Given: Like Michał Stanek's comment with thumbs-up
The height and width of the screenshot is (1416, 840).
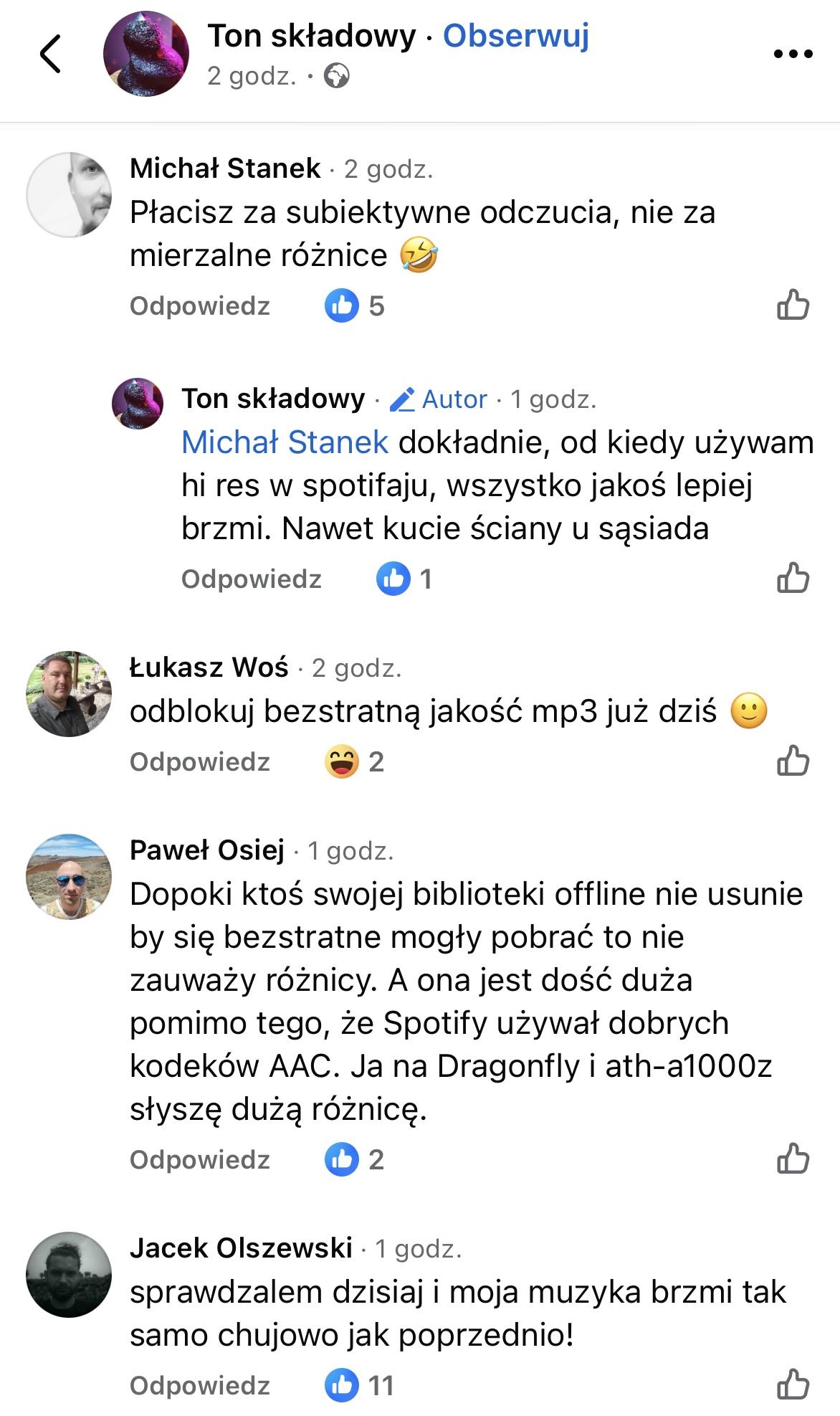Looking at the screenshot, I should pos(793,305).
